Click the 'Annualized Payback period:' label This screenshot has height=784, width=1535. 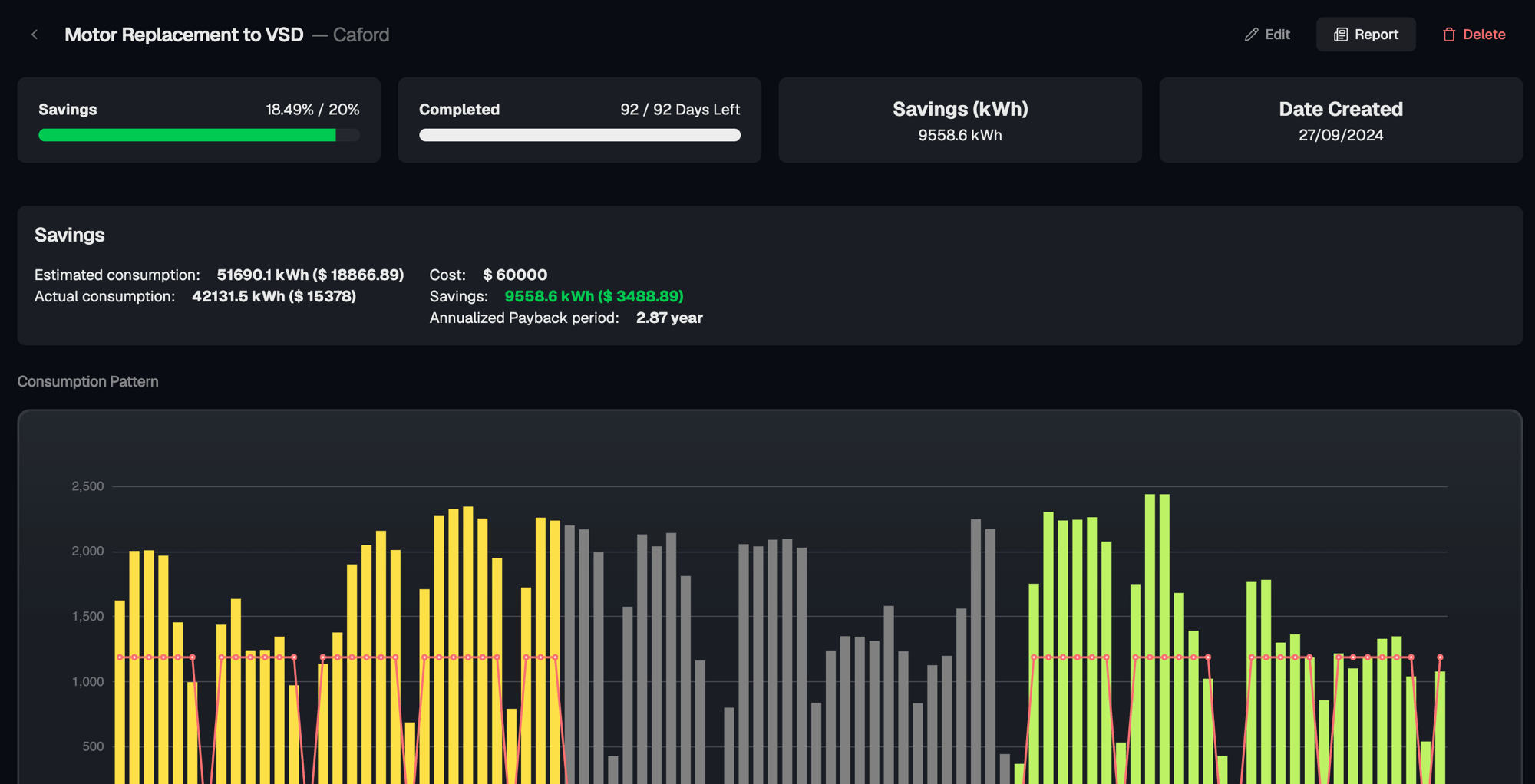[x=524, y=318]
